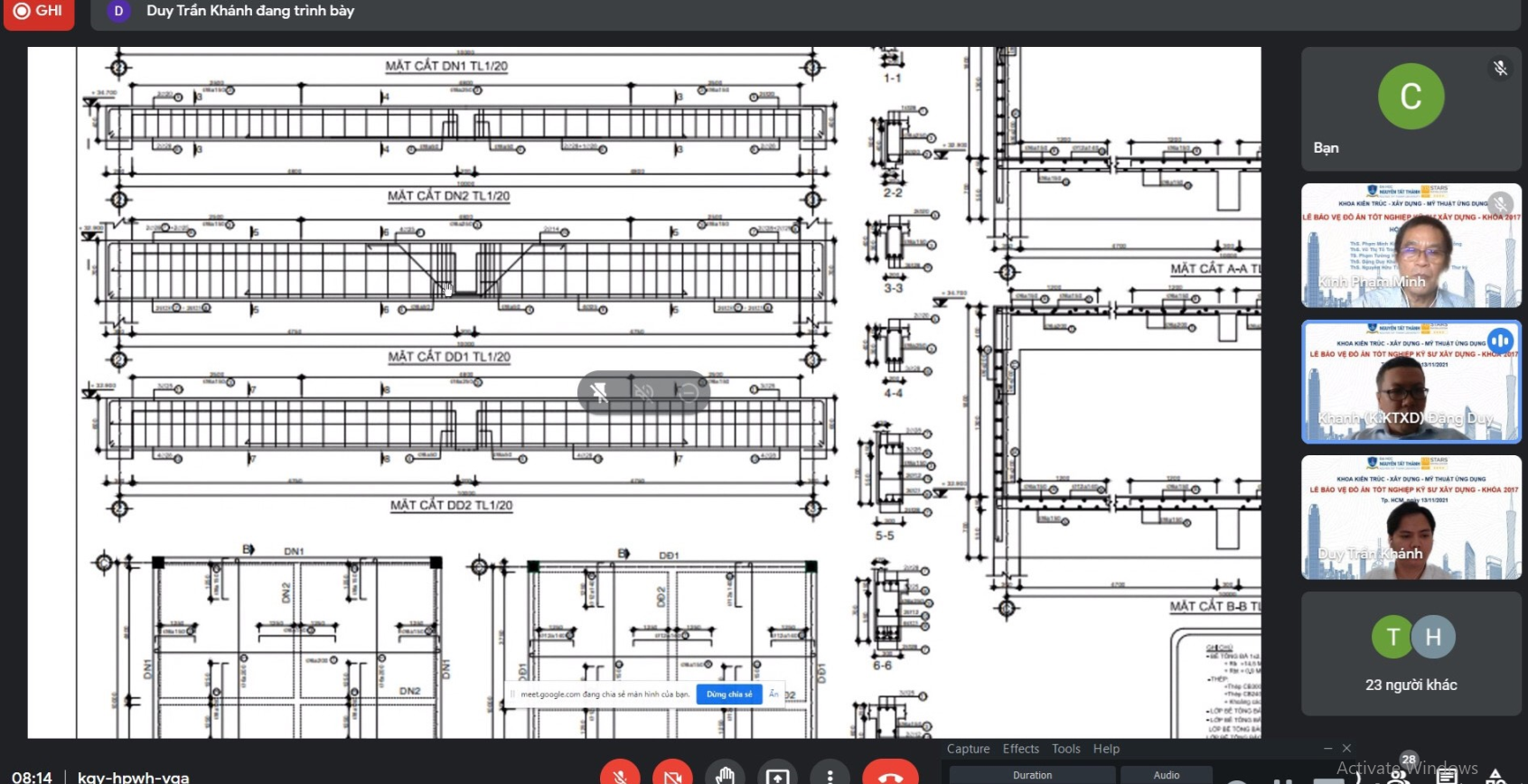Click the Duration column header
Image resolution: width=1528 pixels, height=784 pixels.
tap(1032, 775)
